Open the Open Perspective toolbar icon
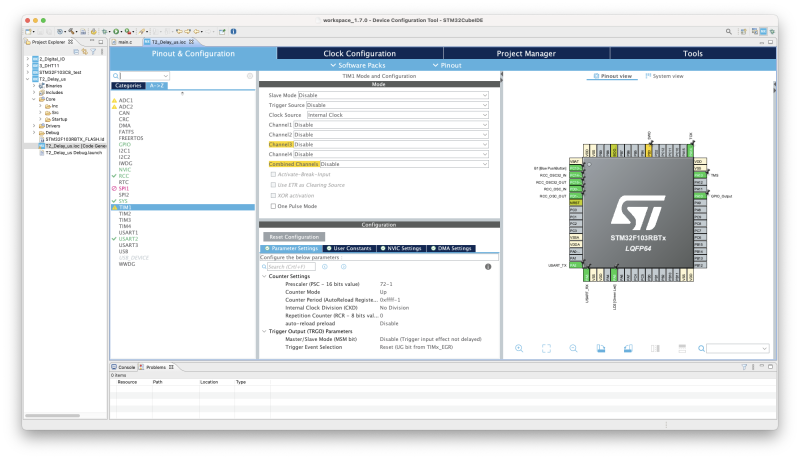800x459 pixels. click(744, 32)
